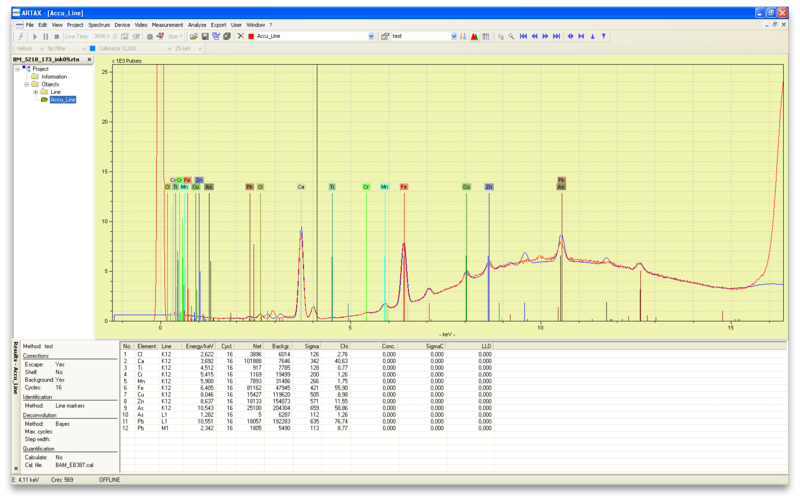Viewport: 800px width, 501px height.
Task: Click the Net column header
Action: (x=250, y=346)
